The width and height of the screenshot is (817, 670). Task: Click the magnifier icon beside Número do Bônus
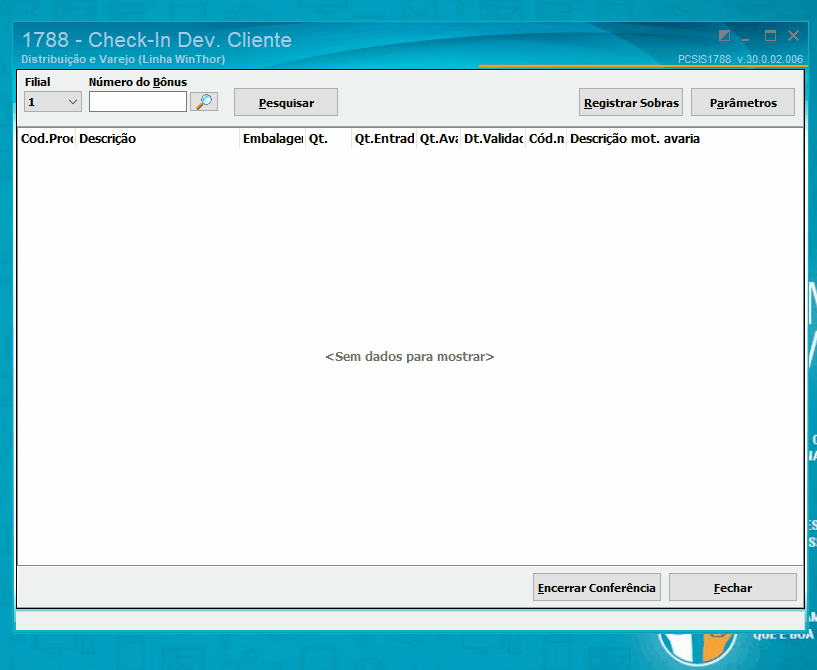(x=204, y=102)
